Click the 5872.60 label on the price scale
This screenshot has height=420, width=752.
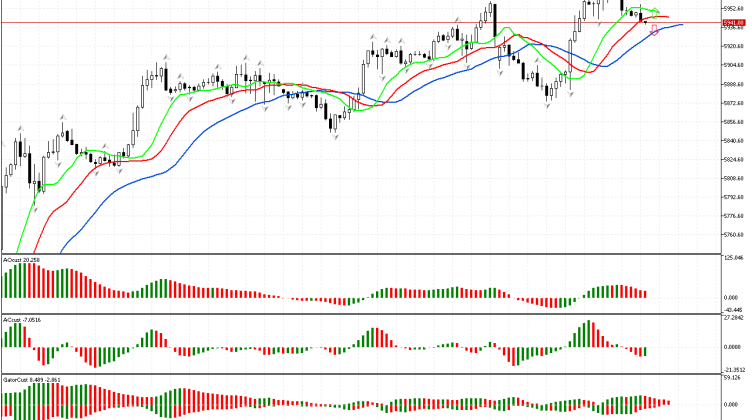click(x=735, y=103)
